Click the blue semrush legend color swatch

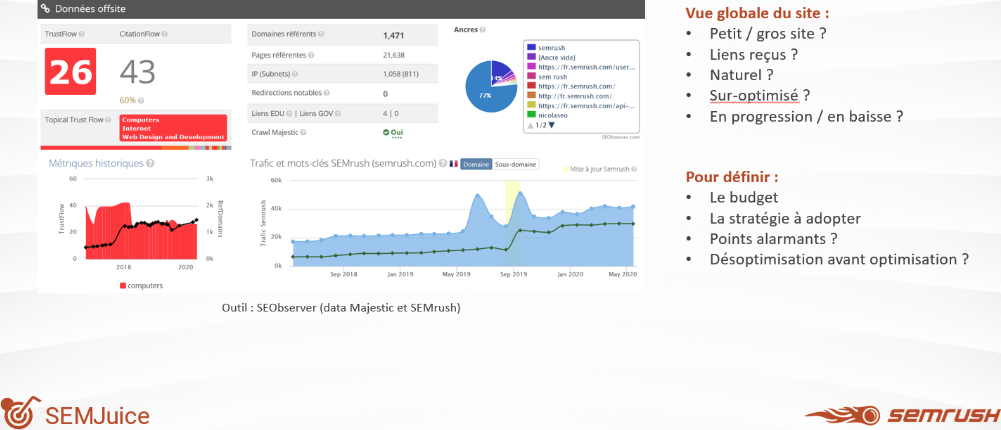tap(531, 47)
